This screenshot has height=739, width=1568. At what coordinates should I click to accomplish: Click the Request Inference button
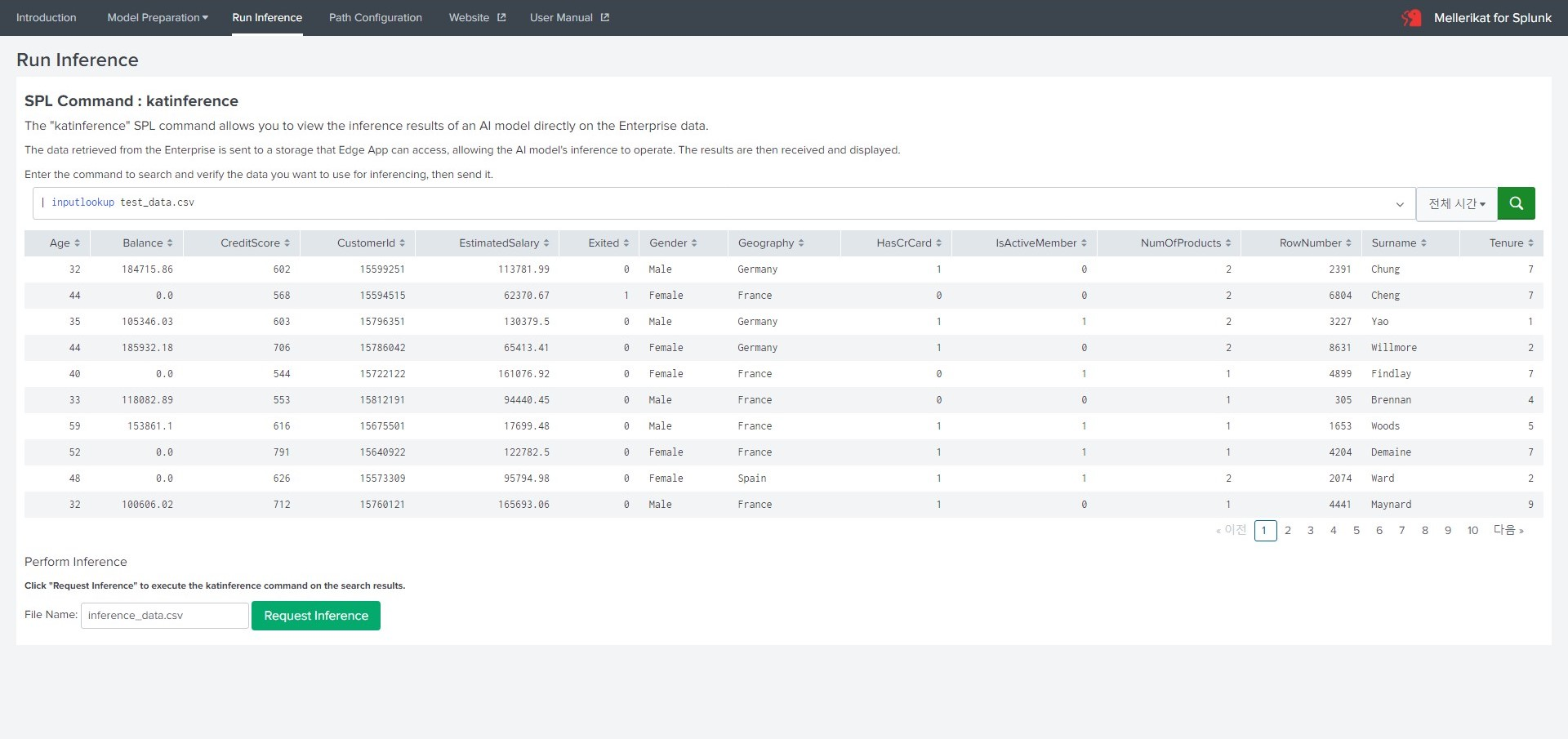tap(316, 616)
